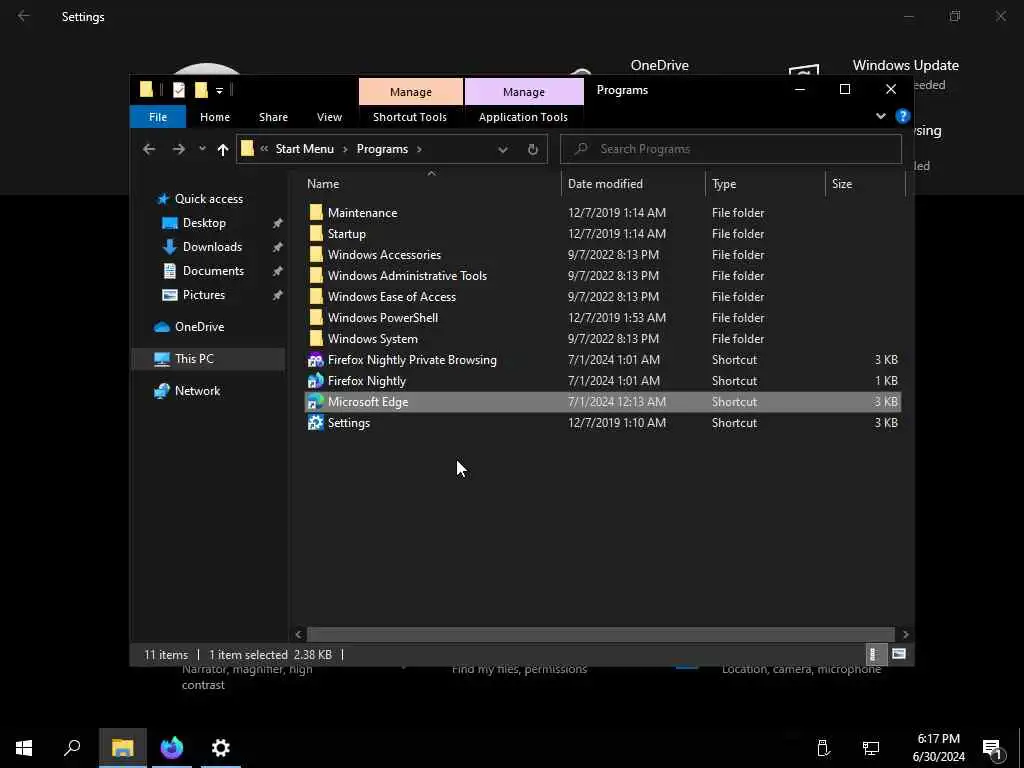Open Network in navigation pane

[x=197, y=391]
